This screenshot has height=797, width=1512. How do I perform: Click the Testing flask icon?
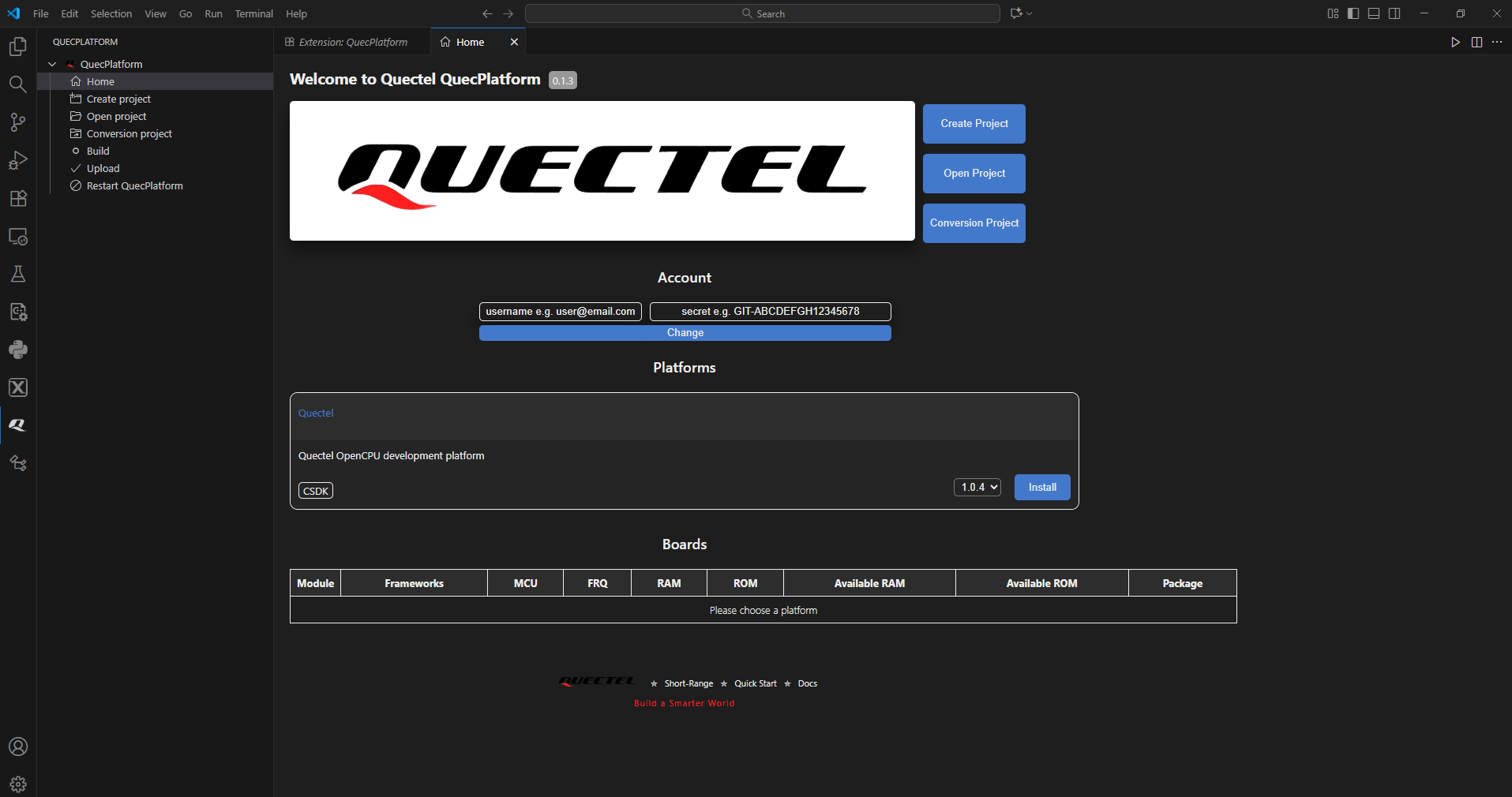coord(18,274)
